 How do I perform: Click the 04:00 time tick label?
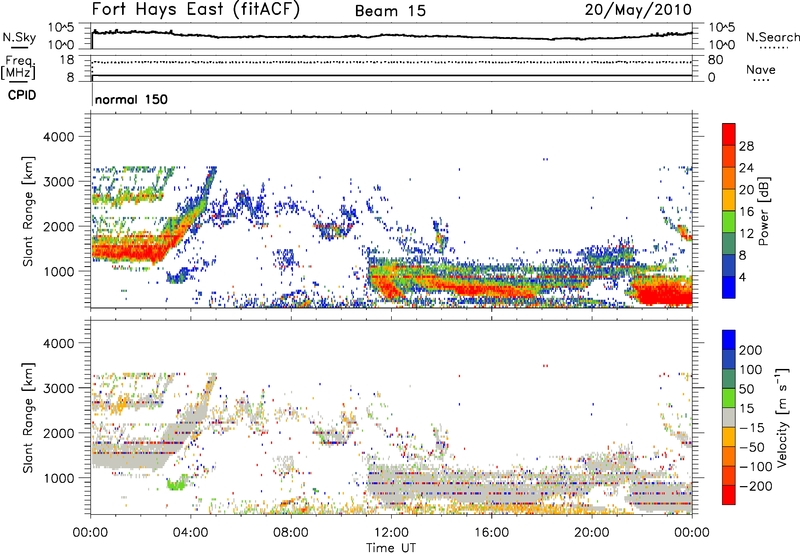[191, 533]
